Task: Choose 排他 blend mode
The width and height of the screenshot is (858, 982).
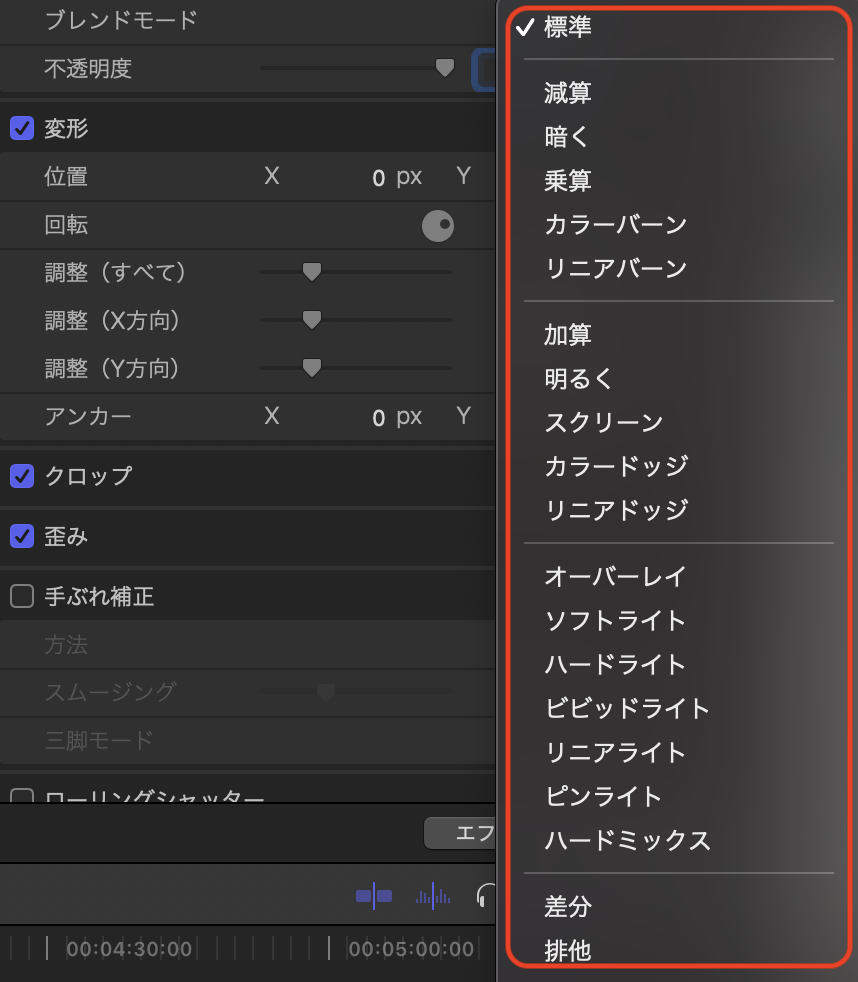Action: [x=567, y=950]
